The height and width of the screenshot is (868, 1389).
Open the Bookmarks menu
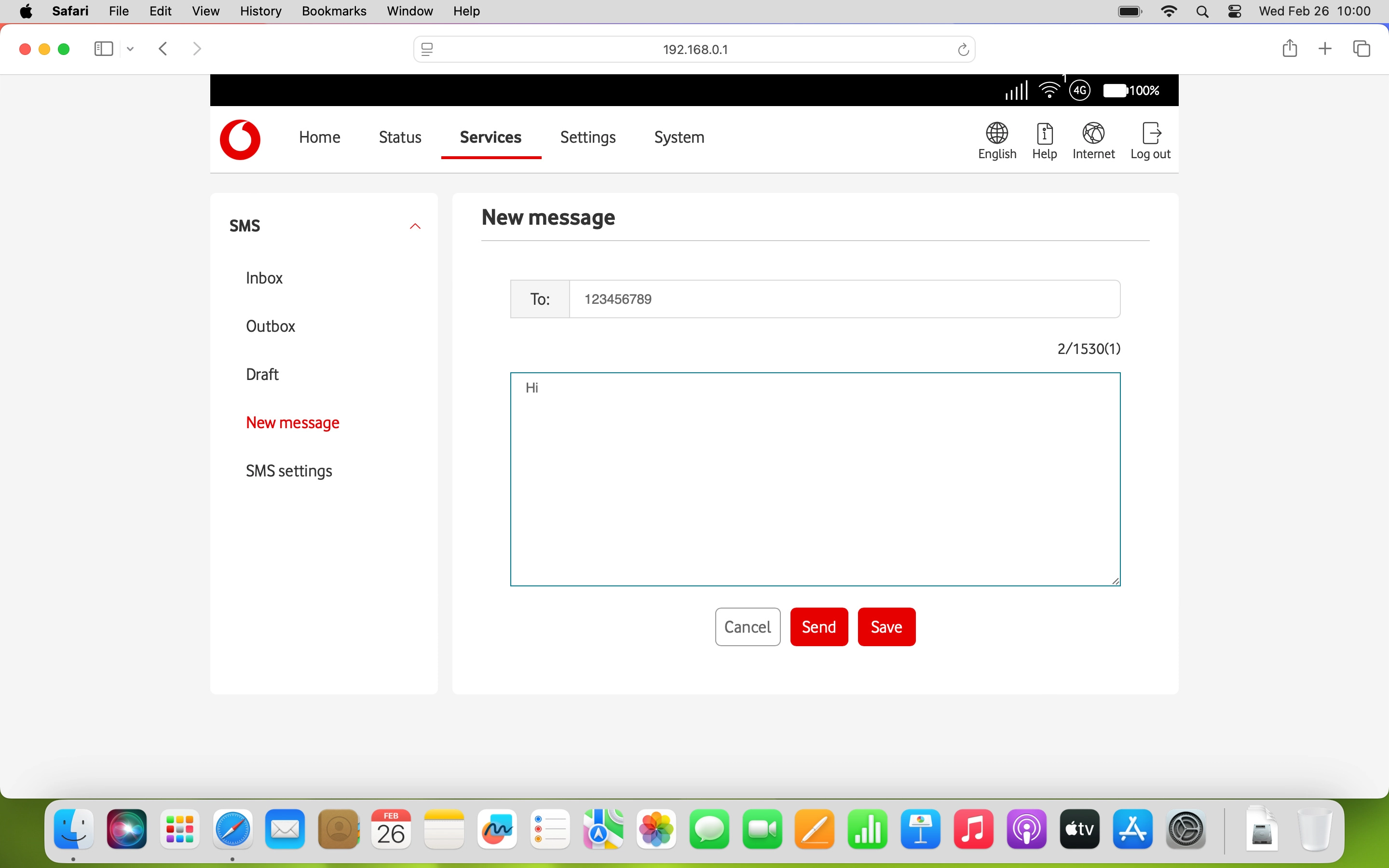(334, 11)
